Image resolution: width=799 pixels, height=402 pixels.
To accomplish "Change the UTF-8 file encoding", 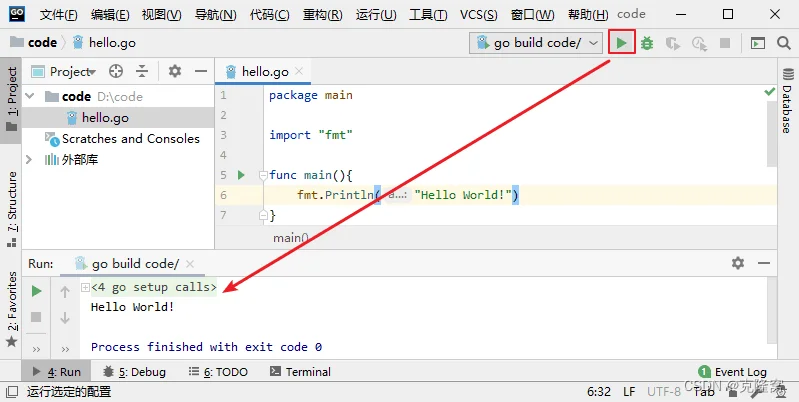I will pos(664,392).
